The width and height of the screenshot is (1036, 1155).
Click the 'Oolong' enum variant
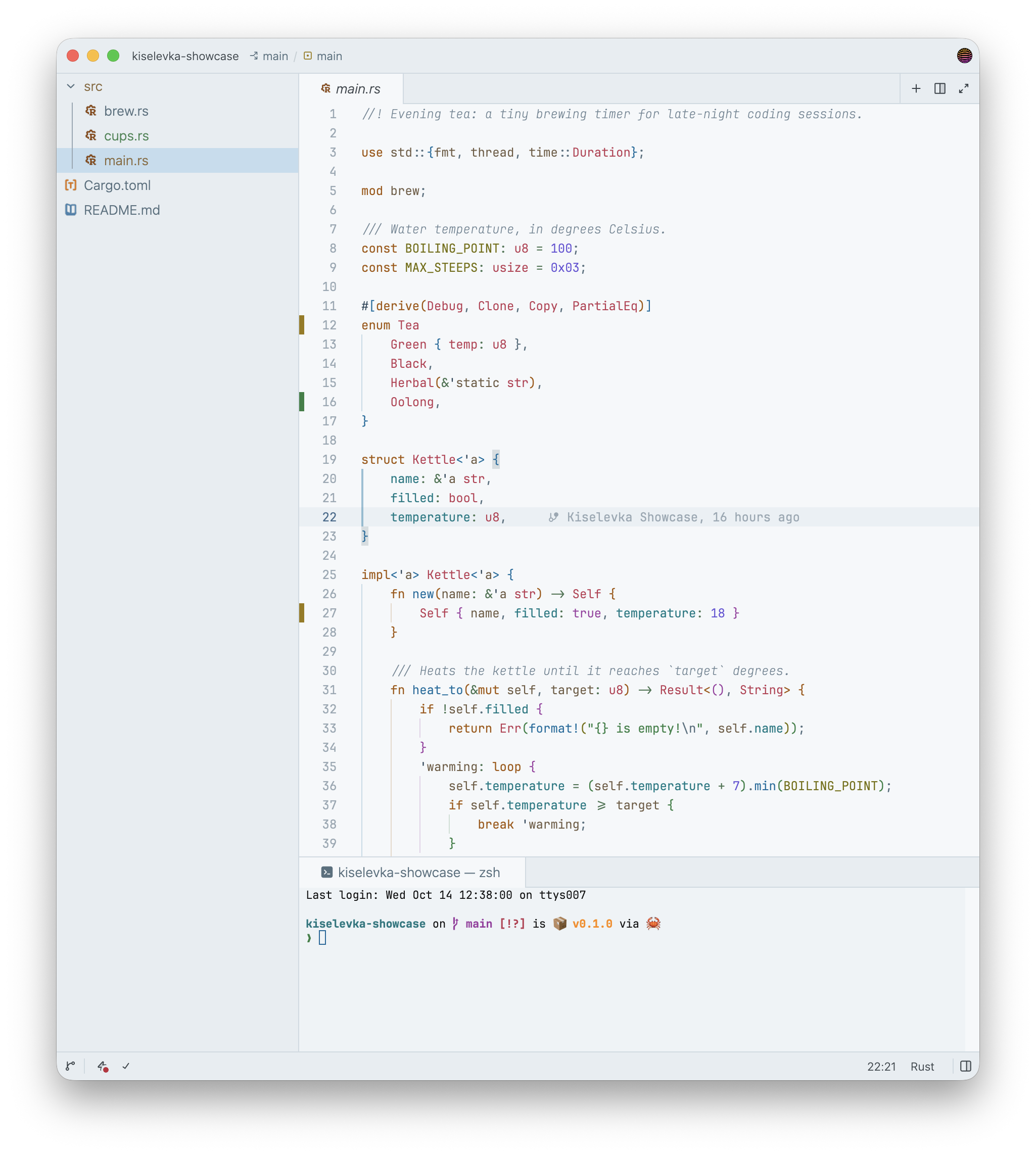(412, 402)
